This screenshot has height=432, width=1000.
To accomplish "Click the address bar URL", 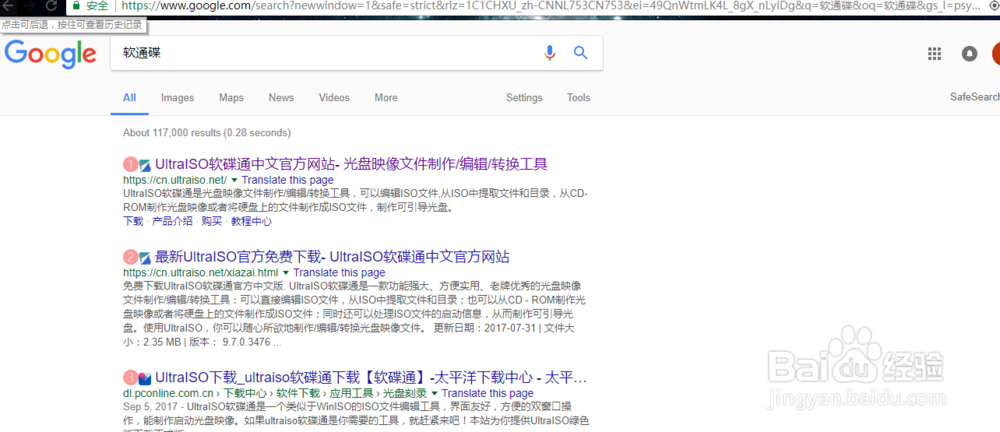I will (x=552, y=6).
